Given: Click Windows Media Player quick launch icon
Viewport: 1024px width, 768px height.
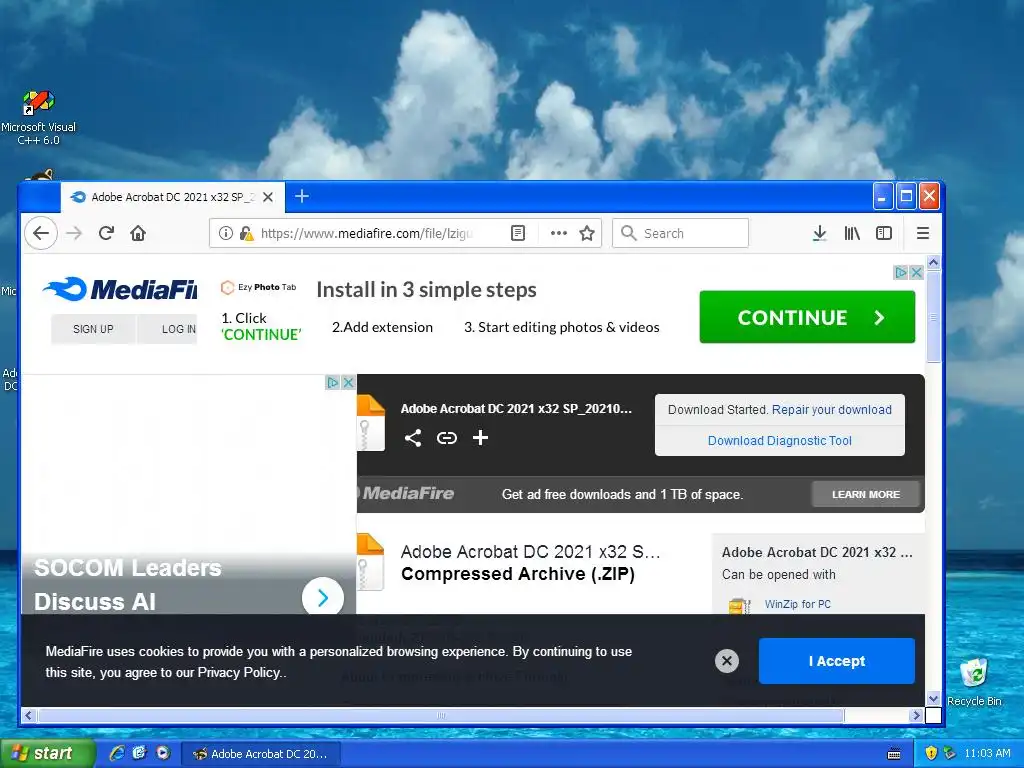Looking at the screenshot, I should click(x=163, y=753).
